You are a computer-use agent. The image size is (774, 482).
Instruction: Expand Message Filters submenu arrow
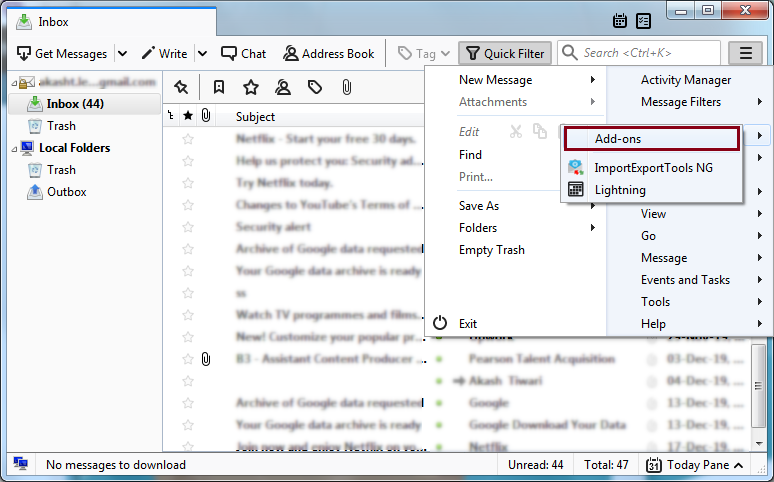pyautogui.click(x=760, y=102)
